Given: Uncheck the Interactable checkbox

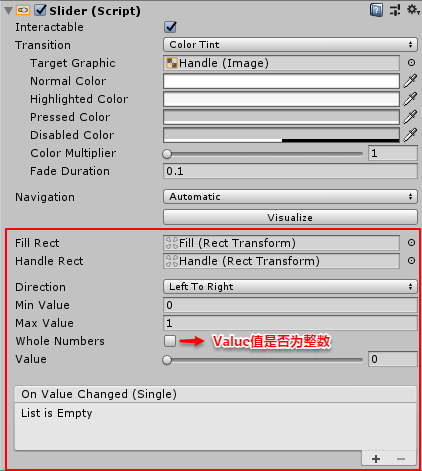Looking at the screenshot, I should 170,27.
